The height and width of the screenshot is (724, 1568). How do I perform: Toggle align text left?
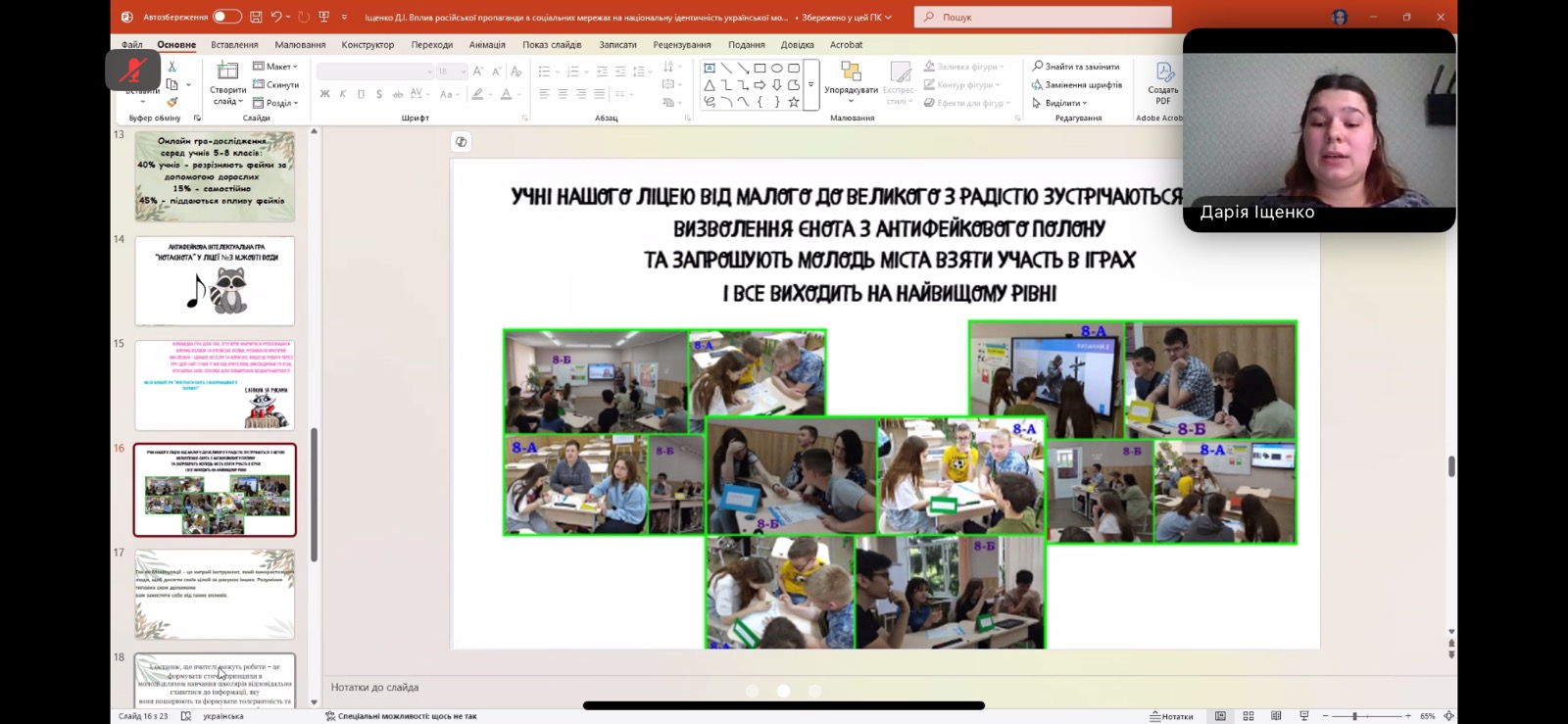click(544, 94)
